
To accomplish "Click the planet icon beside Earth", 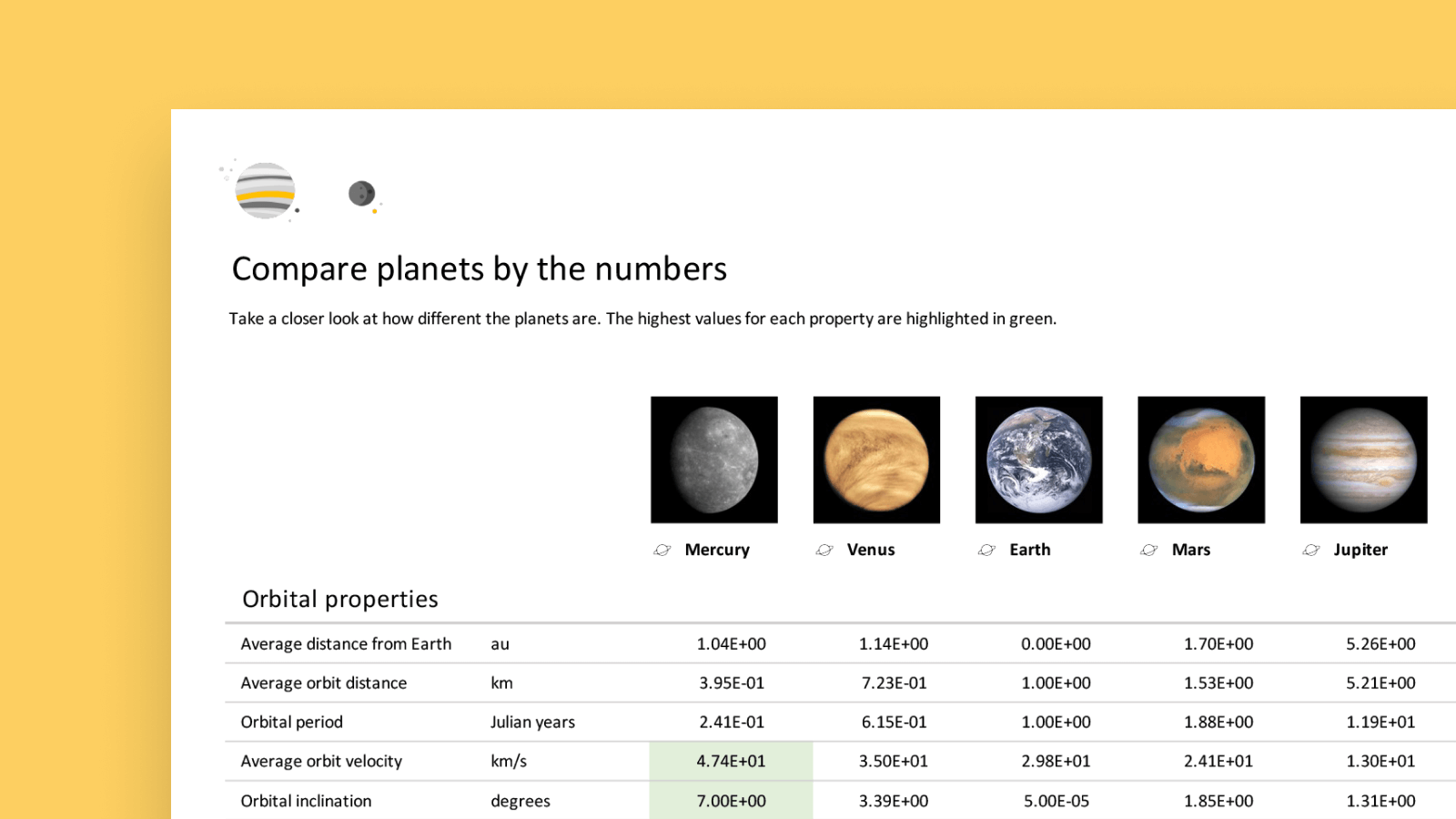I will tap(986, 550).
